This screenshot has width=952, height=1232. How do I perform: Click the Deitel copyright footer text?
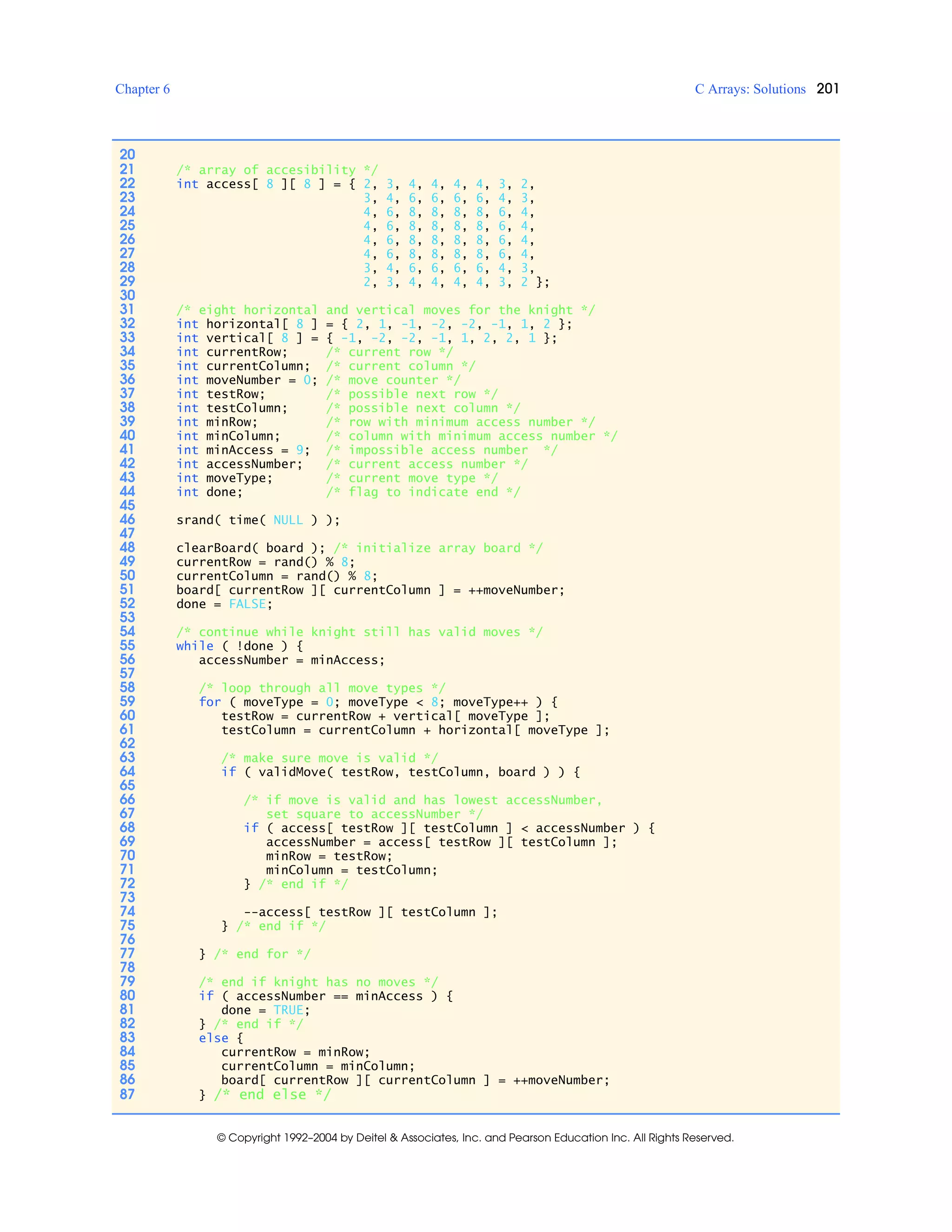[x=475, y=1138]
